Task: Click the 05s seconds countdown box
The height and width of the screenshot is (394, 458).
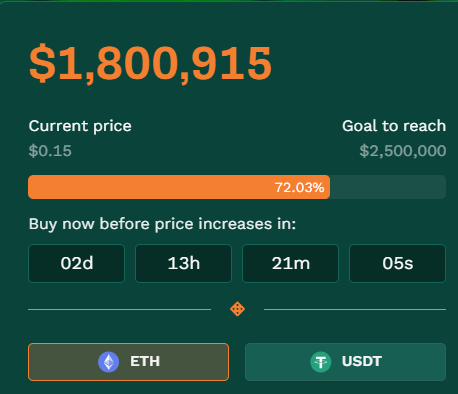Action: (397, 263)
